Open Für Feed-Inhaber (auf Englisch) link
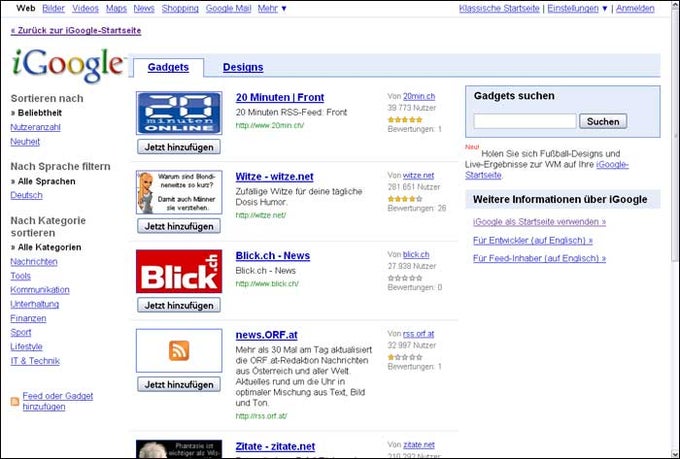This screenshot has height=459, width=680. pos(539,258)
